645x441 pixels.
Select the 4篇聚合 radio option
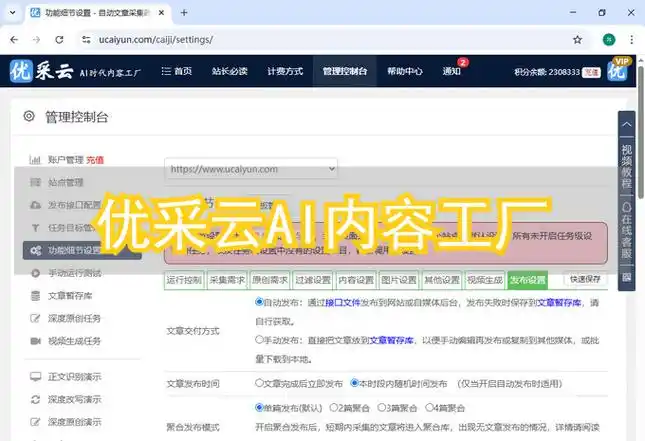tap(429, 407)
